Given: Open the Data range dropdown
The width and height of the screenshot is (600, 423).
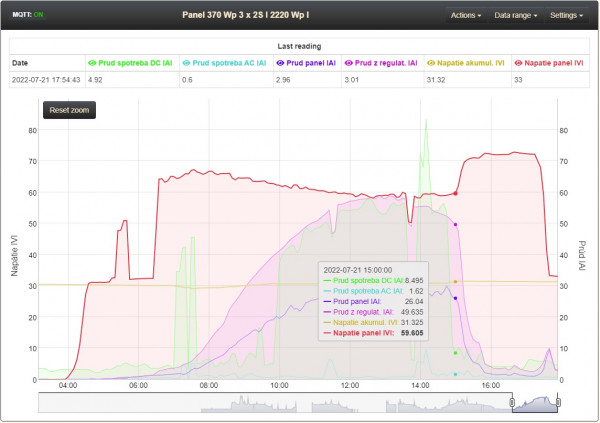Looking at the screenshot, I should point(515,15).
